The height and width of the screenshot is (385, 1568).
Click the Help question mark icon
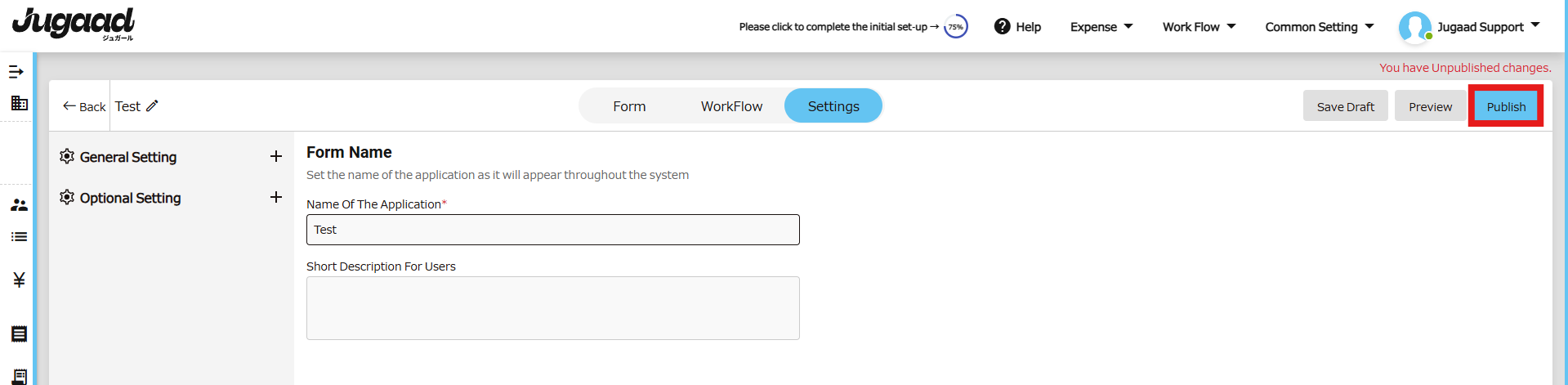coord(1002,27)
